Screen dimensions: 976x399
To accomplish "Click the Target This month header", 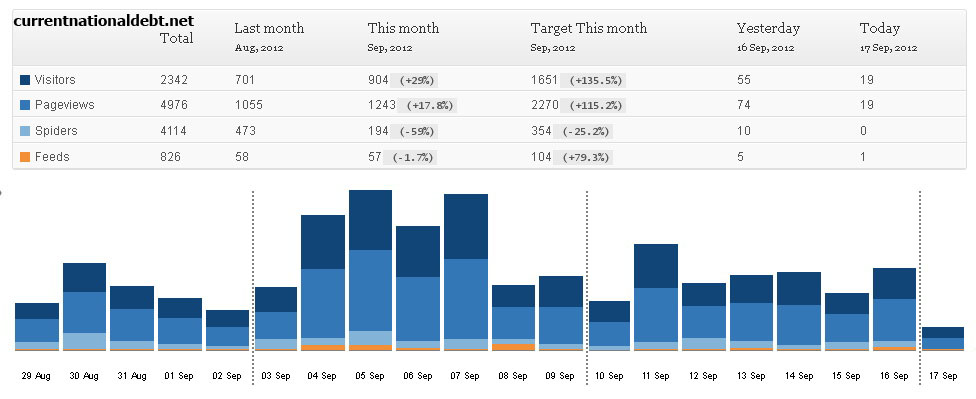I will [x=588, y=29].
